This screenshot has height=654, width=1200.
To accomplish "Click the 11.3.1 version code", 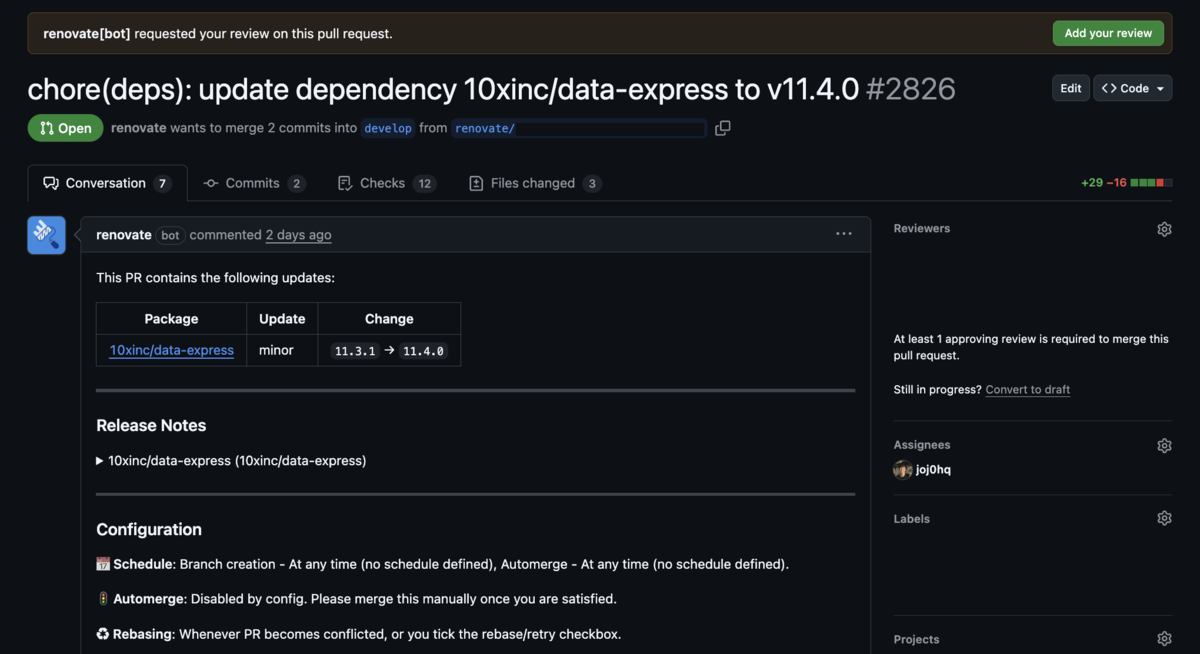I will [355, 351].
